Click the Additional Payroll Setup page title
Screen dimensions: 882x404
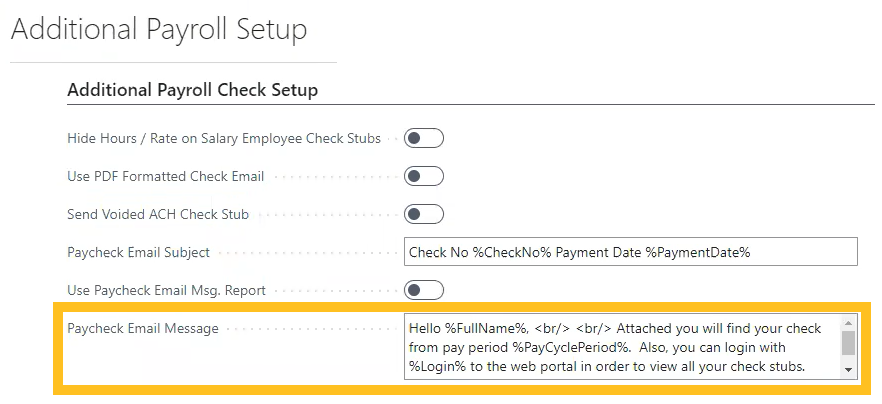click(158, 30)
